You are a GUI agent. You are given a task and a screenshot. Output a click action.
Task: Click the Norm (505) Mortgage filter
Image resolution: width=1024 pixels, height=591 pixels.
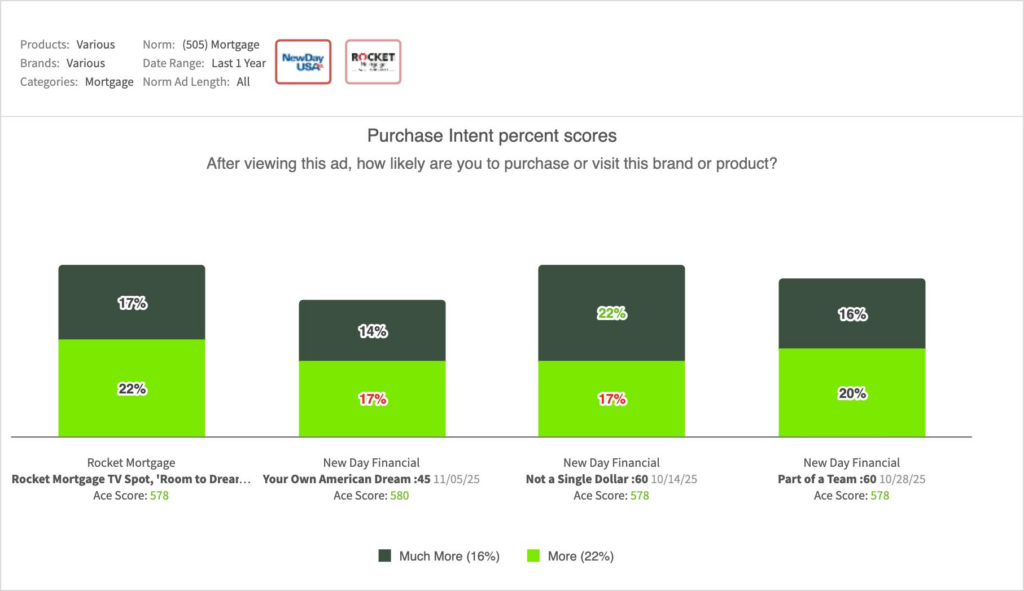click(220, 45)
